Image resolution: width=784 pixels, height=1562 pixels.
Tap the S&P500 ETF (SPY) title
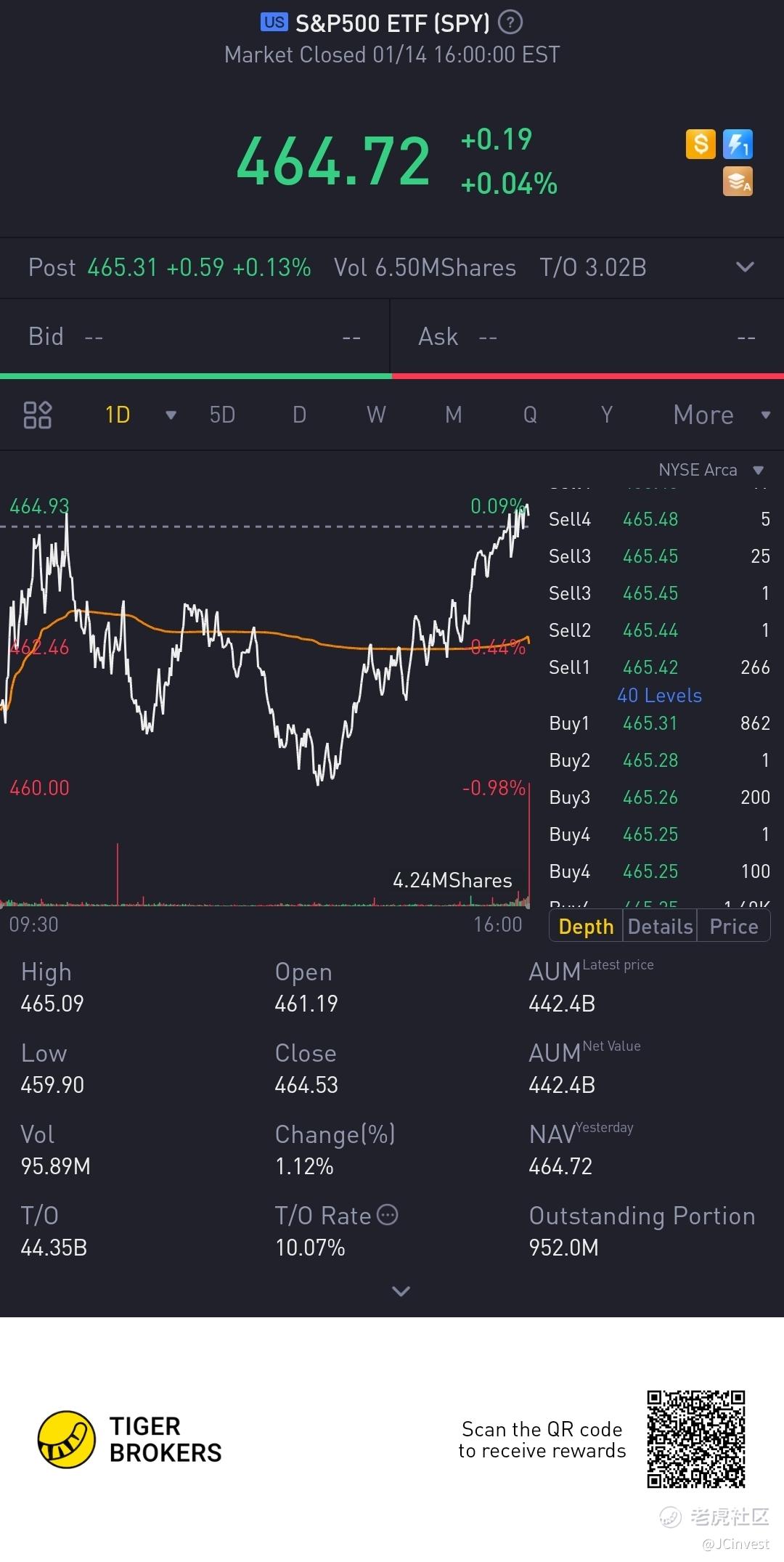pos(393,23)
